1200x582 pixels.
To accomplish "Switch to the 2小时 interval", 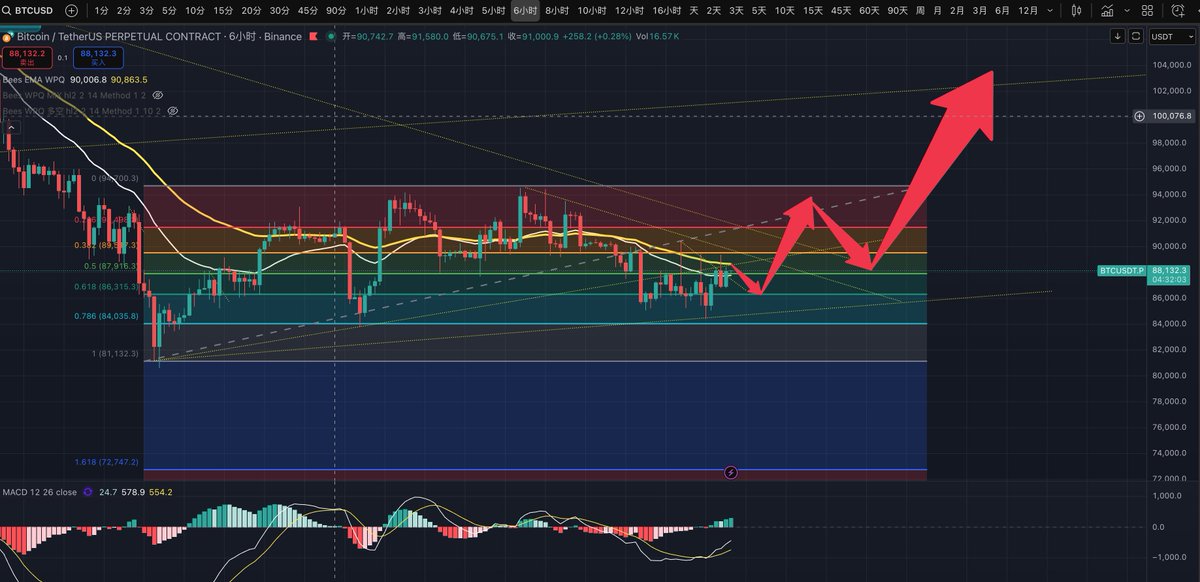I will pyautogui.click(x=398, y=11).
